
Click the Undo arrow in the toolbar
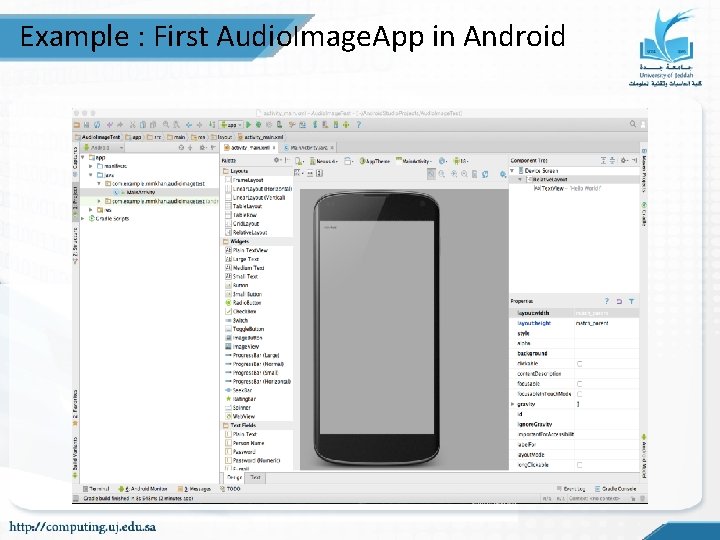(110, 124)
